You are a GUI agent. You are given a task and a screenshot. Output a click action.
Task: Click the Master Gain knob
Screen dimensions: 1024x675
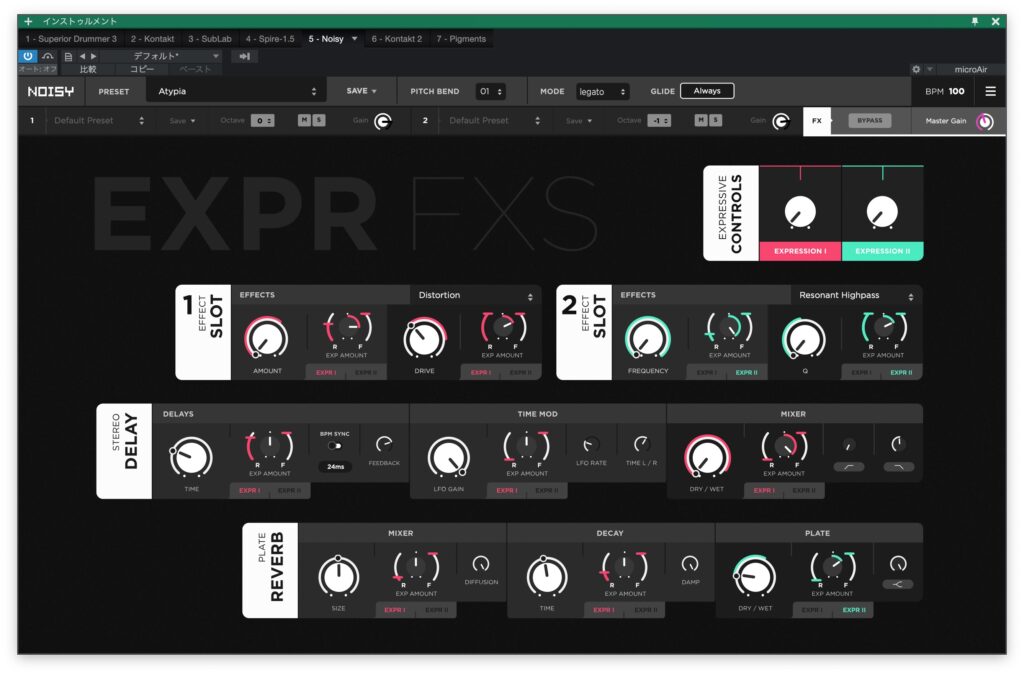coord(985,121)
